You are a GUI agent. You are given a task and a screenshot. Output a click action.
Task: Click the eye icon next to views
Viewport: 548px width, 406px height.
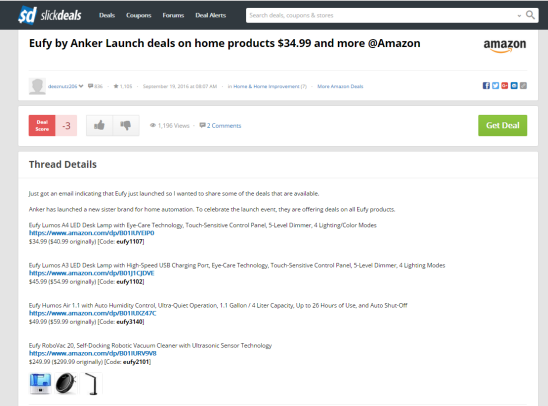tap(153, 125)
